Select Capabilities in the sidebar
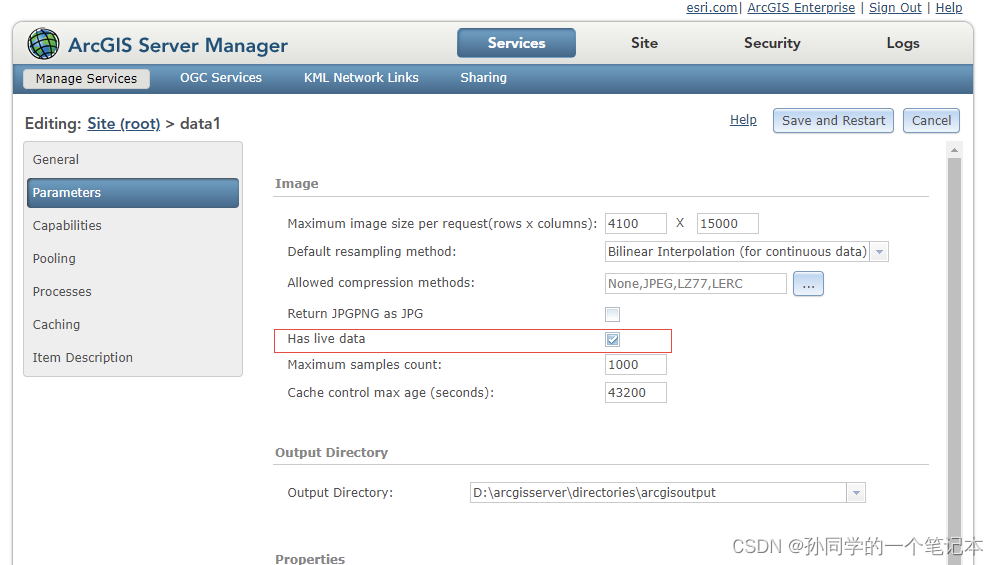The height and width of the screenshot is (565, 999). click(x=133, y=225)
